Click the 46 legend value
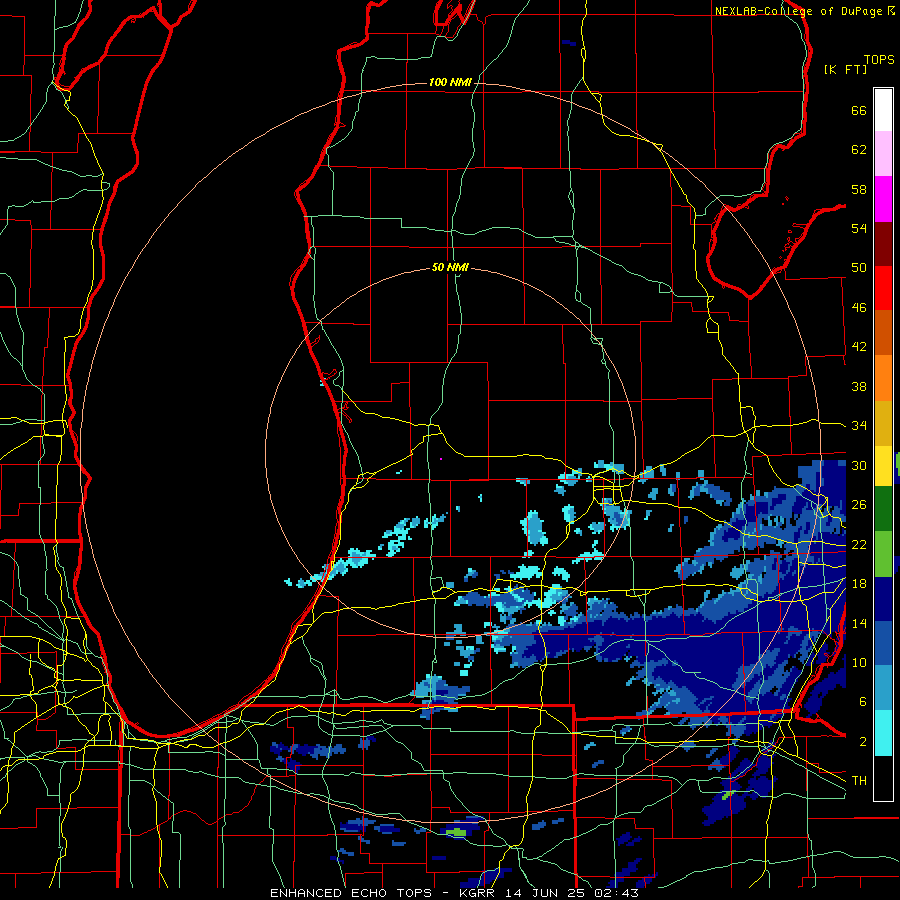This screenshot has width=900, height=900. (x=859, y=308)
